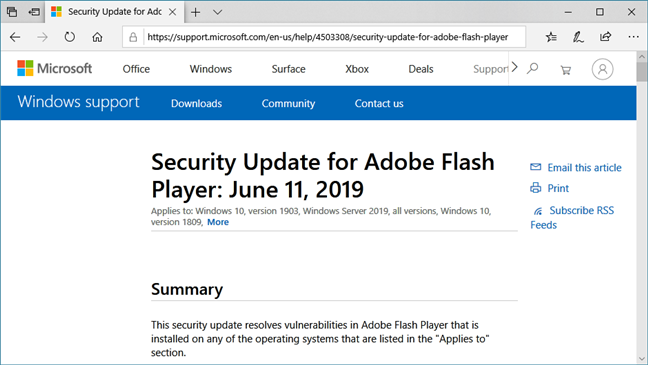The image size is (648, 365).
Task: Maximize the browser window
Action: tap(600, 12)
